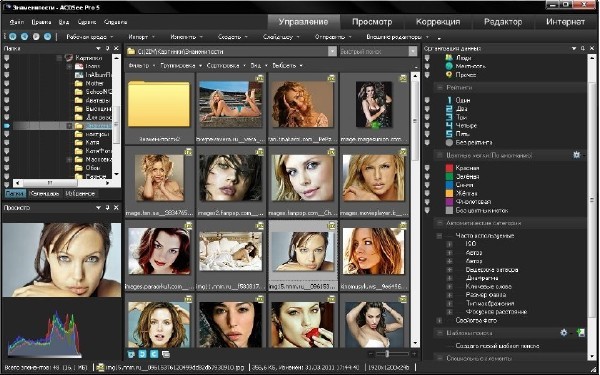600x375 pixels.
Task: Open the Правка menu
Action: [41, 22]
